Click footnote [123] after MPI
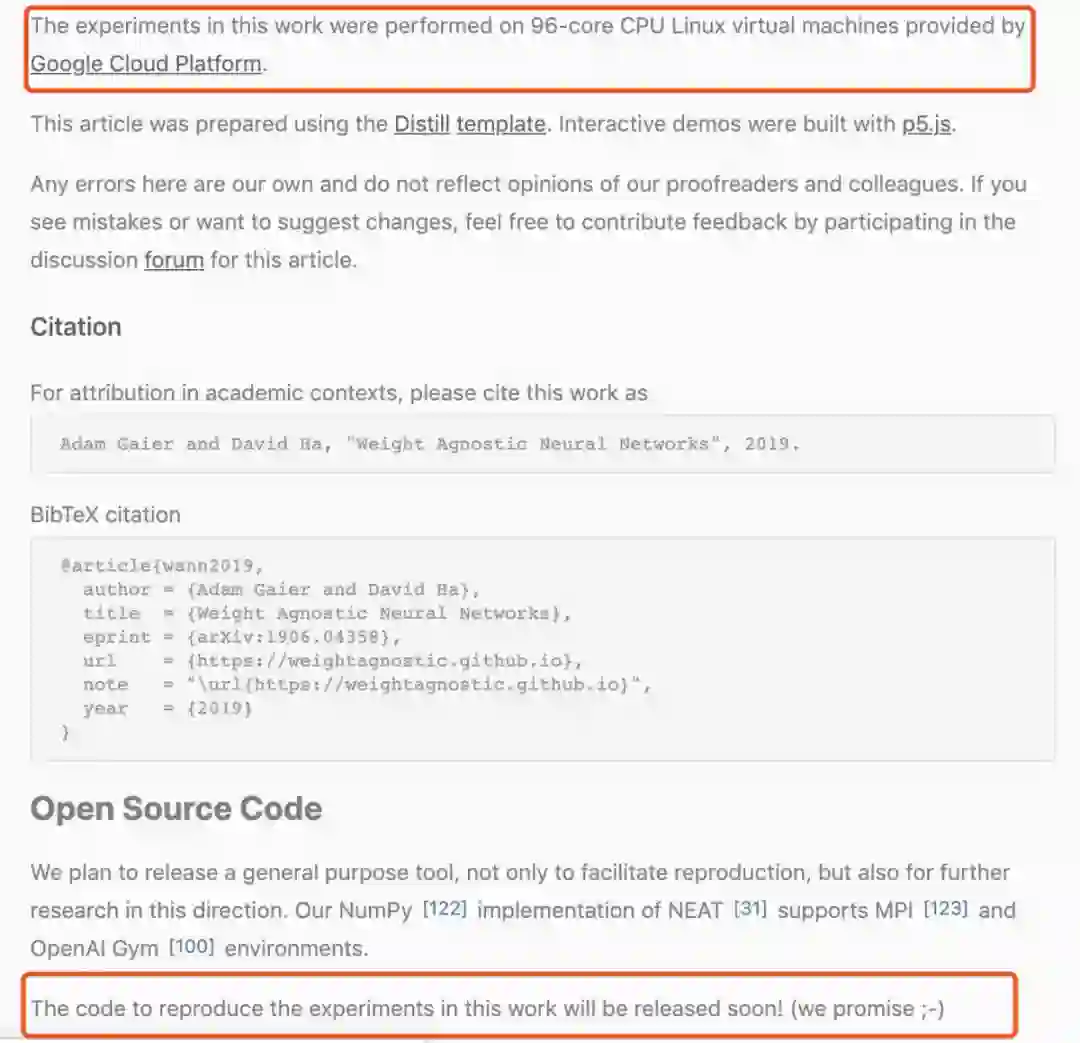Viewport: 1080px width, 1043px height. click(x=943, y=909)
